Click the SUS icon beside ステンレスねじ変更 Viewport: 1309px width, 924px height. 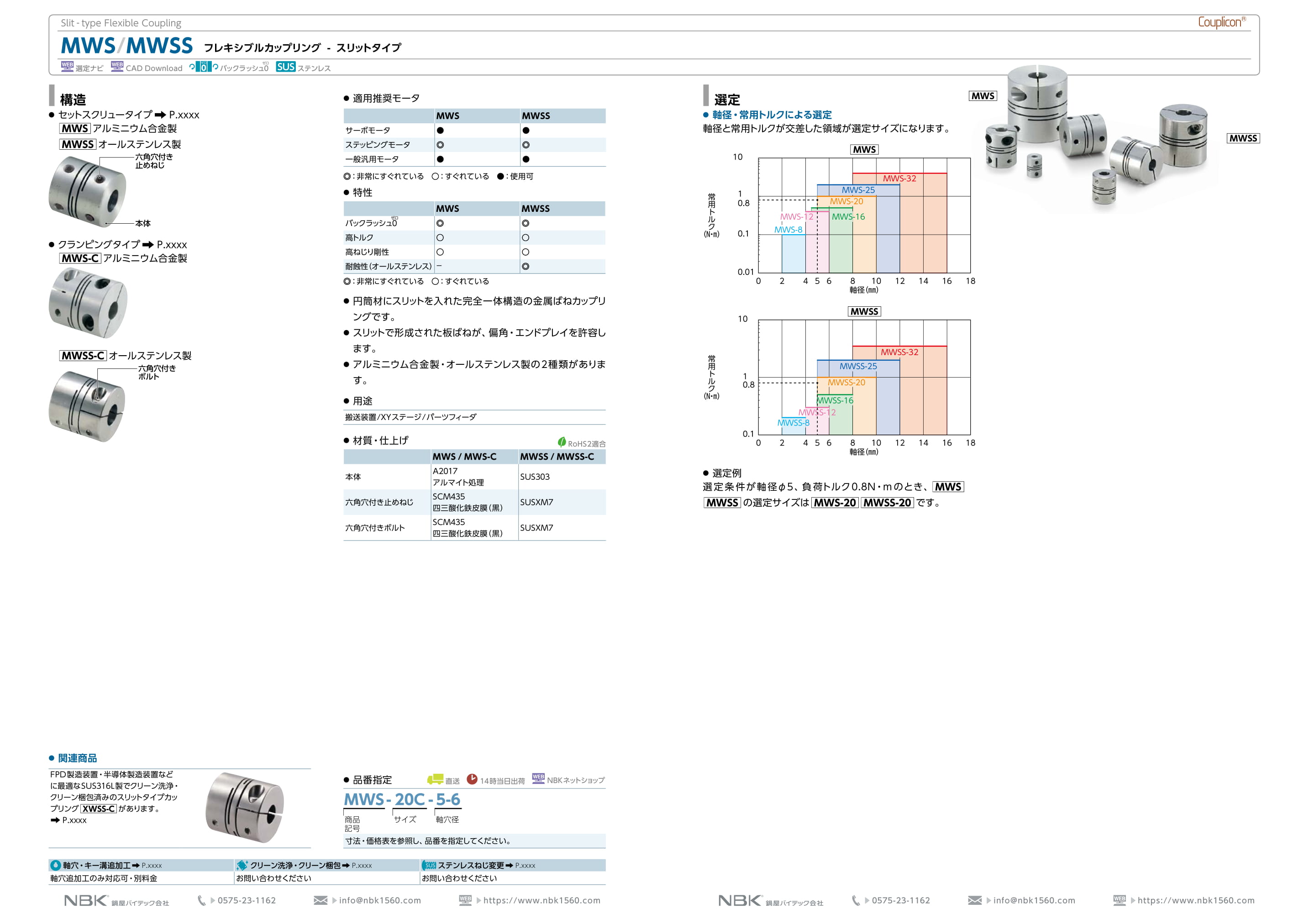[429, 865]
